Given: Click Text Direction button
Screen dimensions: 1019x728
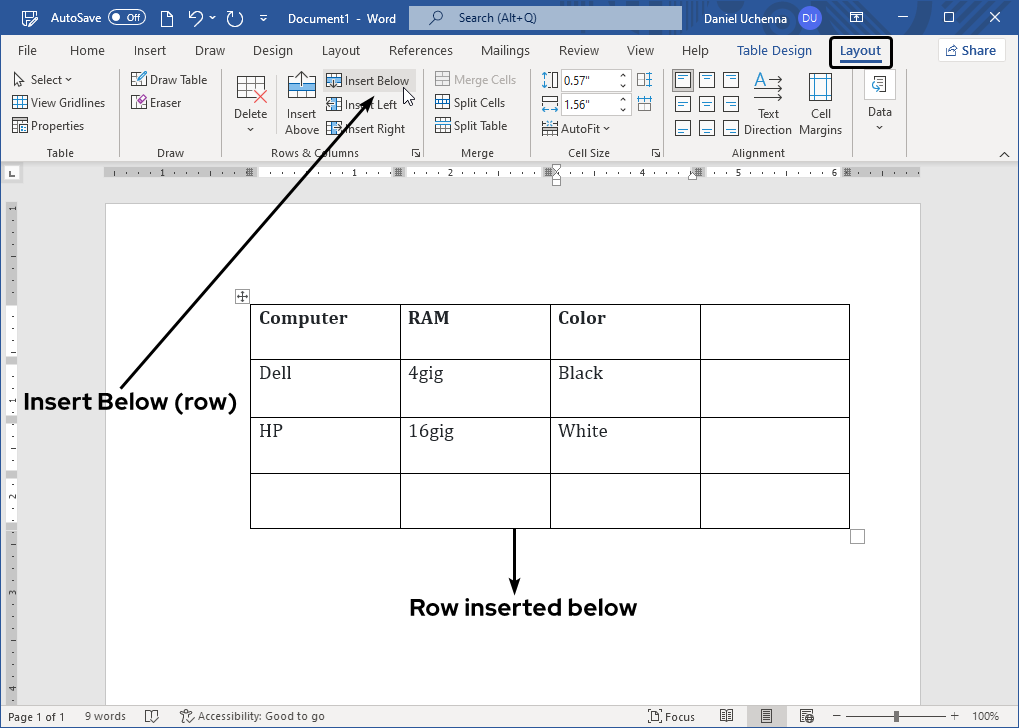Looking at the screenshot, I should pyautogui.click(x=768, y=103).
